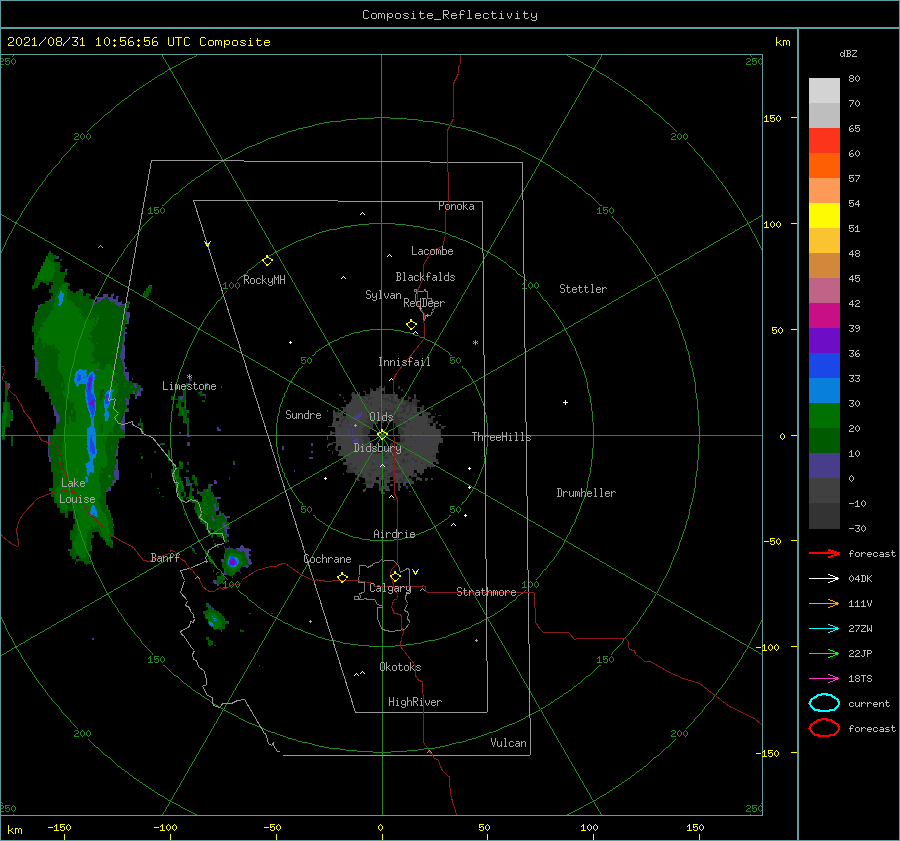Click the Didsbury label
The height and width of the screenshot is (841, 900).
(x=378, y=448)
